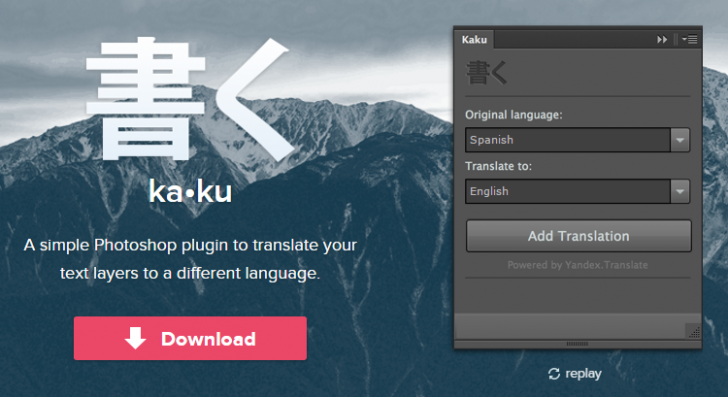
Task: Click the English language field
Action: click(x=568, y=191)
